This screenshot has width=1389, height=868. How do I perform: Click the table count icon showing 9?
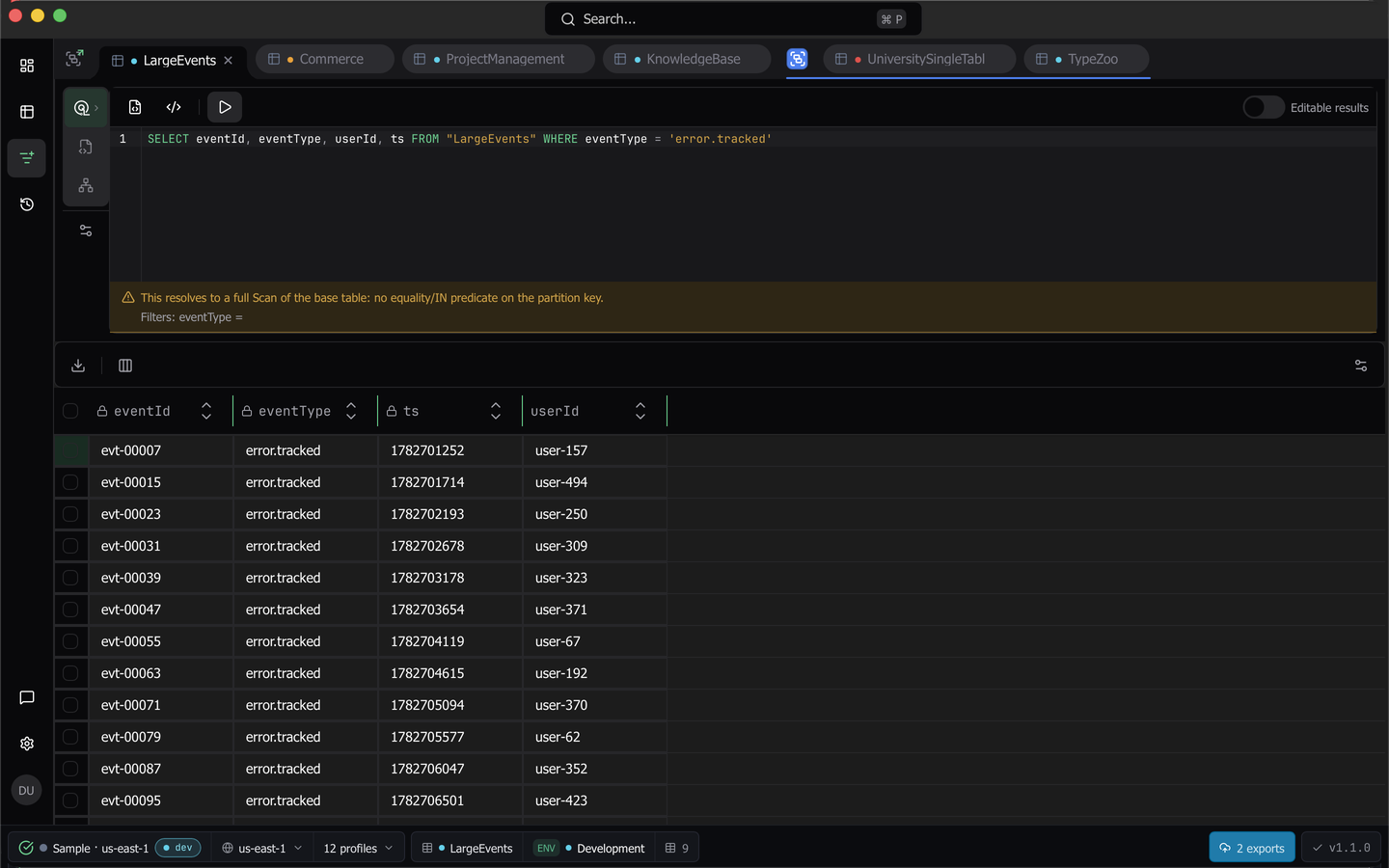coord(677,848)
